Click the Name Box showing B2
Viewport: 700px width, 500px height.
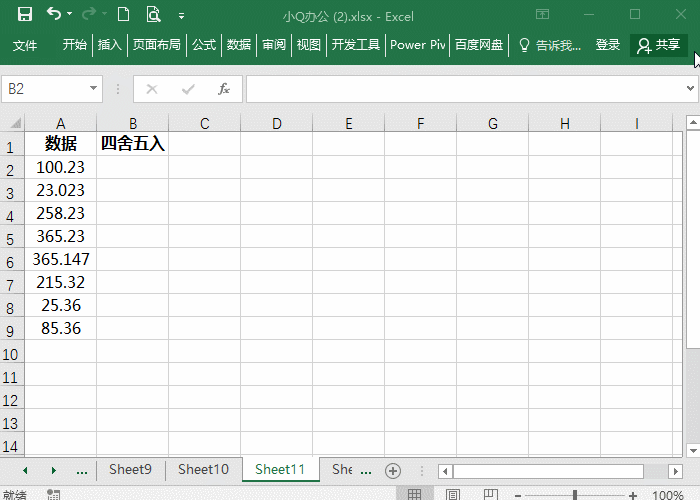click(x=45, y=89)
